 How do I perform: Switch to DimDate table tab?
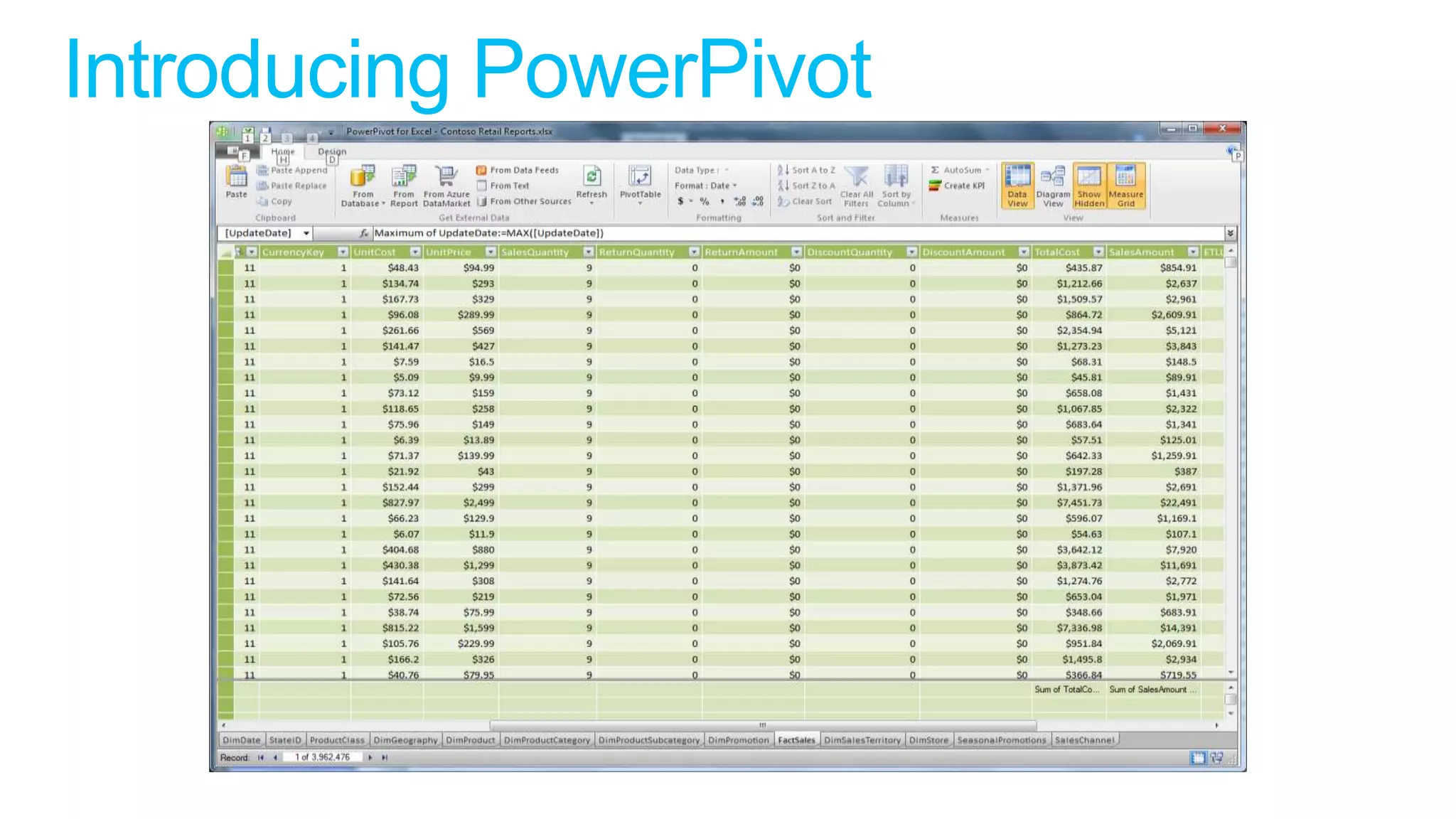(x=242, y=740)
